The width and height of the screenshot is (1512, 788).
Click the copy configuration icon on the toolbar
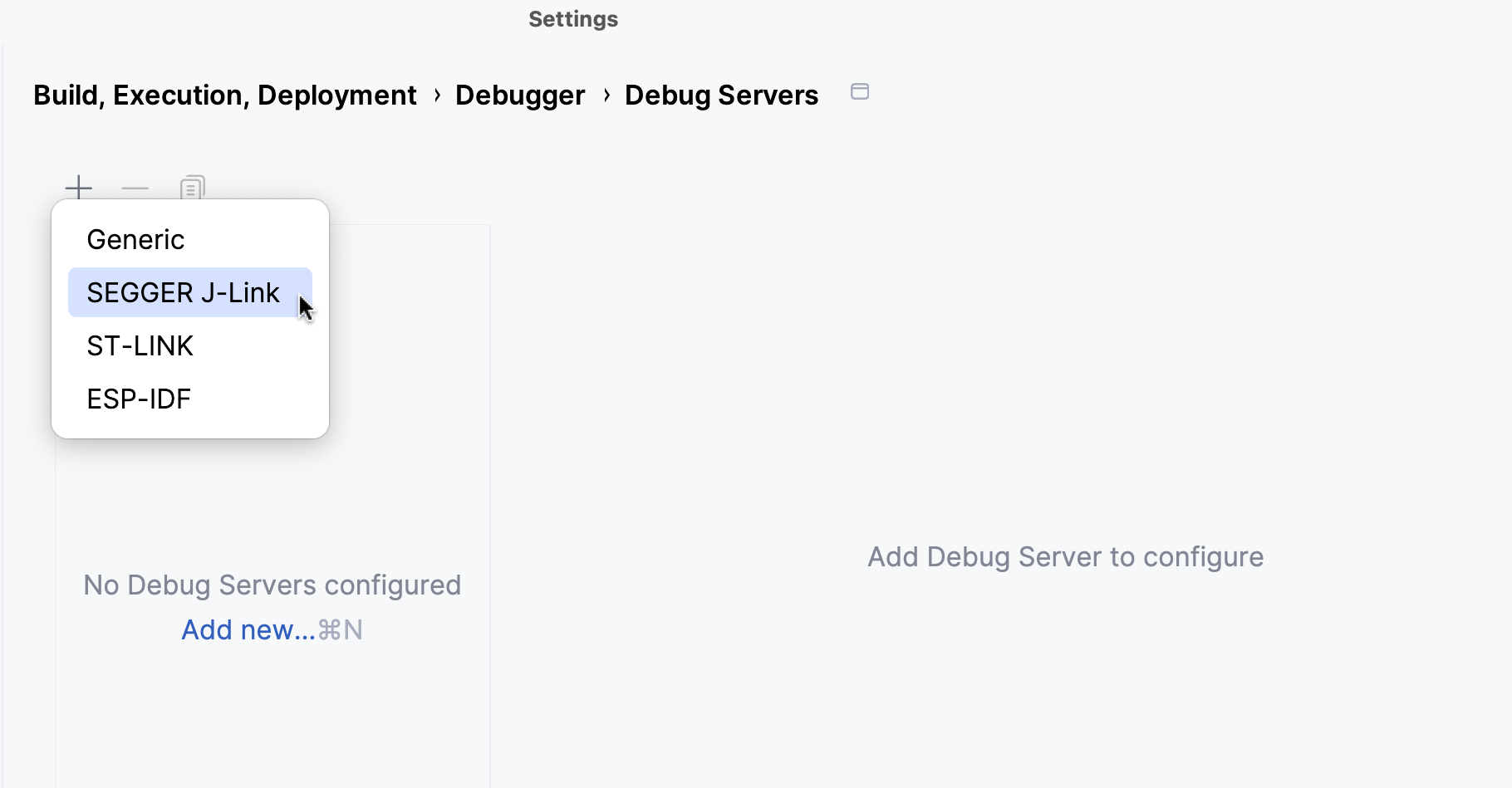192,188
